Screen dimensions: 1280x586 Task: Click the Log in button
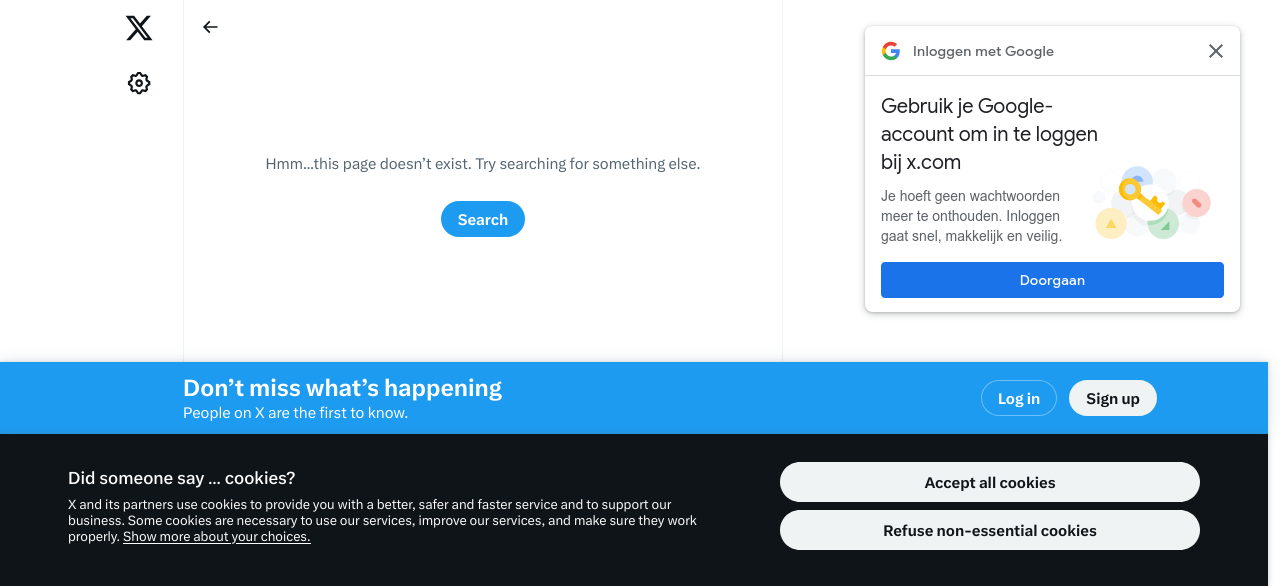tap(1019, 398)
